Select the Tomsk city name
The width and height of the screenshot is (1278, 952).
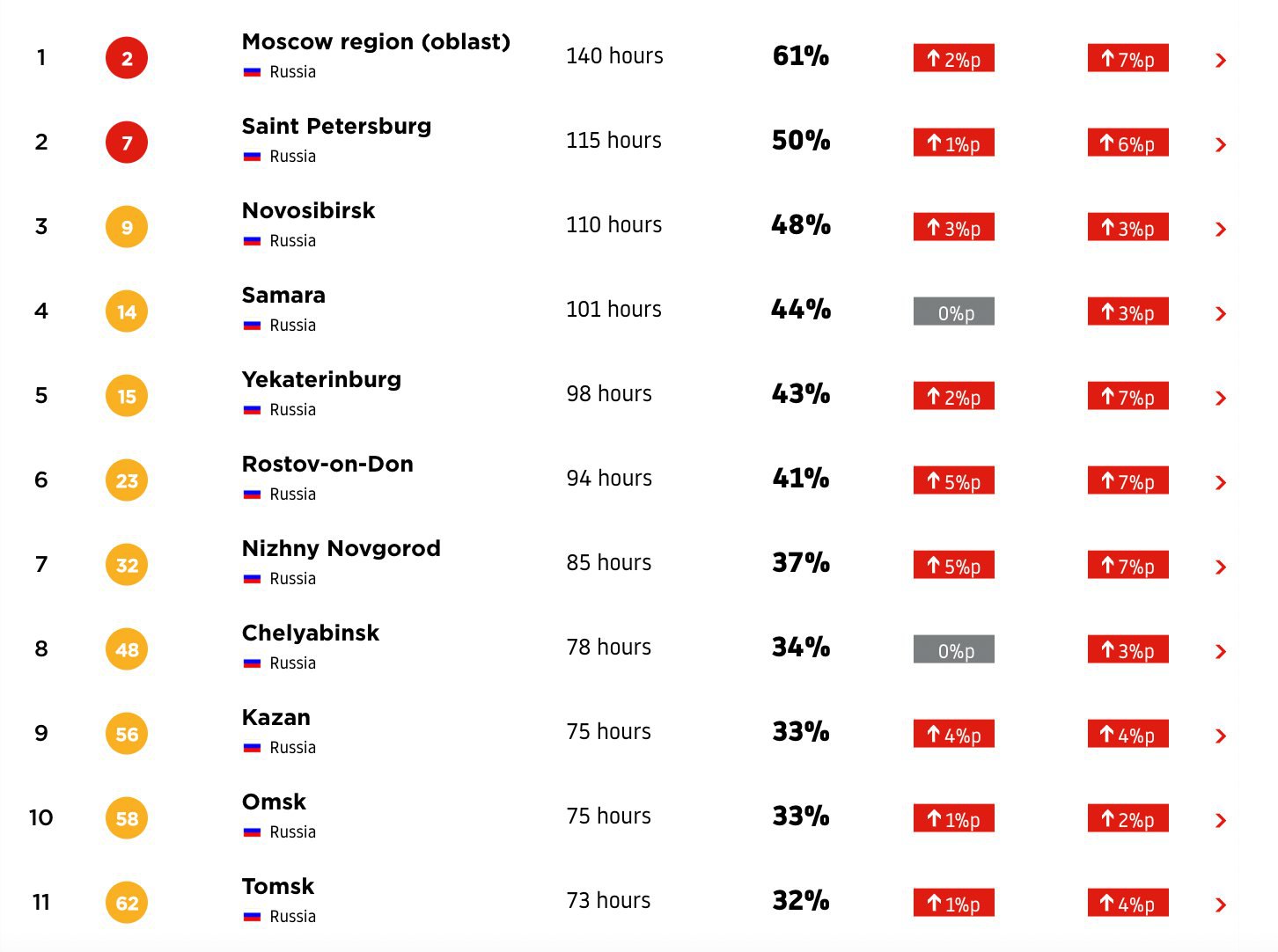[277, 886]
